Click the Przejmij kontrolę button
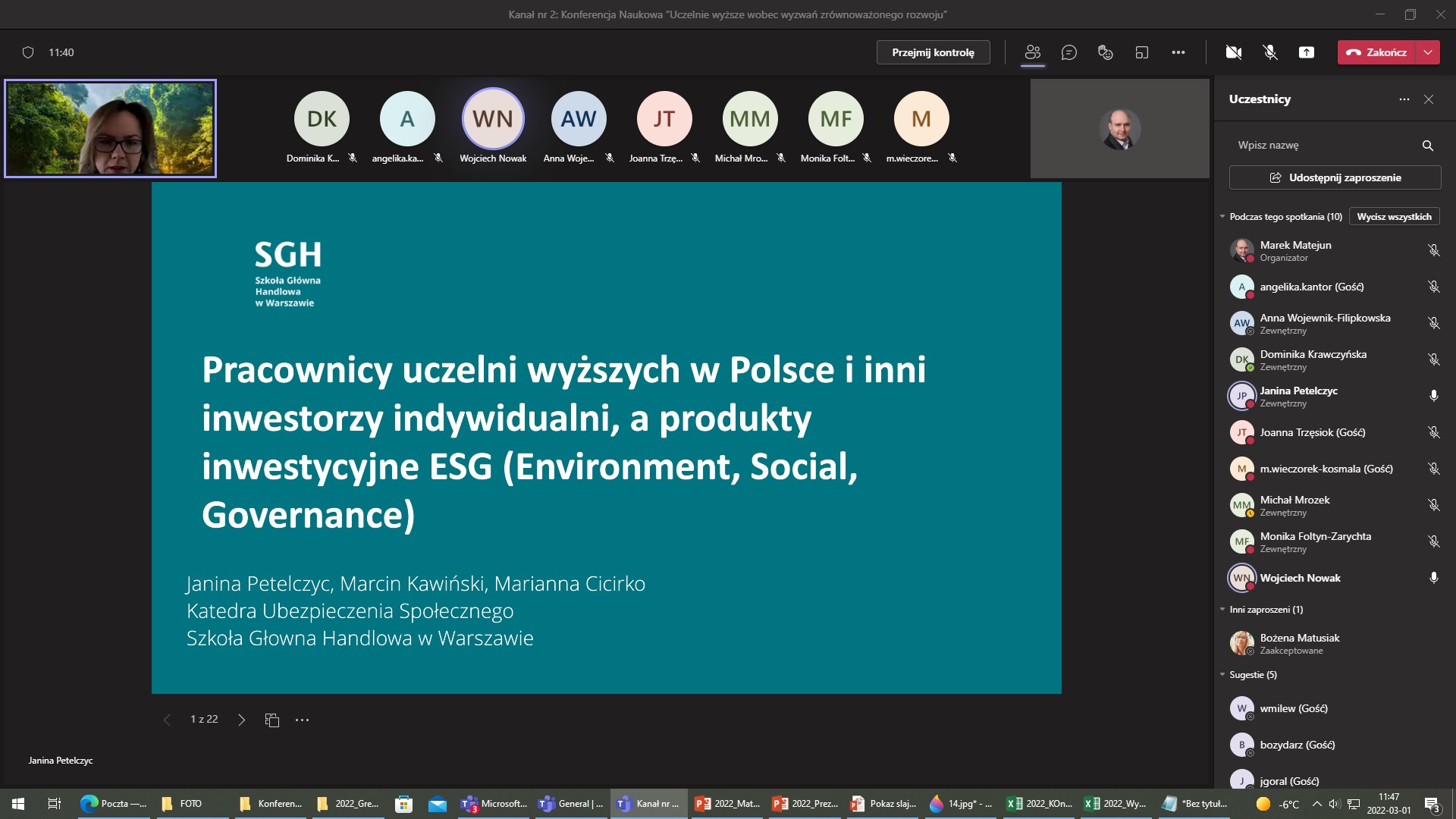 click(x=934, y=52)
